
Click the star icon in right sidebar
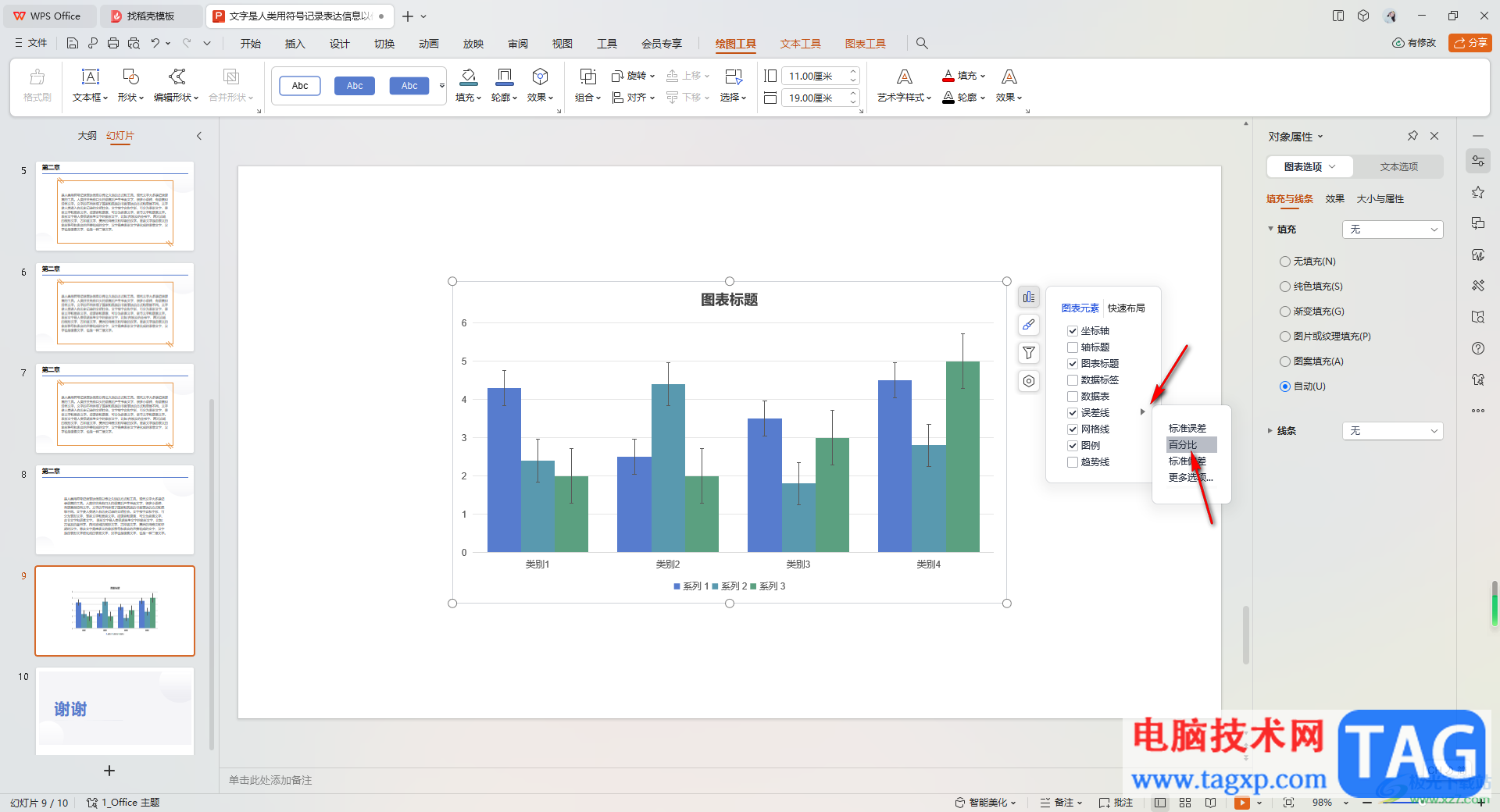tap(1477, 192)
